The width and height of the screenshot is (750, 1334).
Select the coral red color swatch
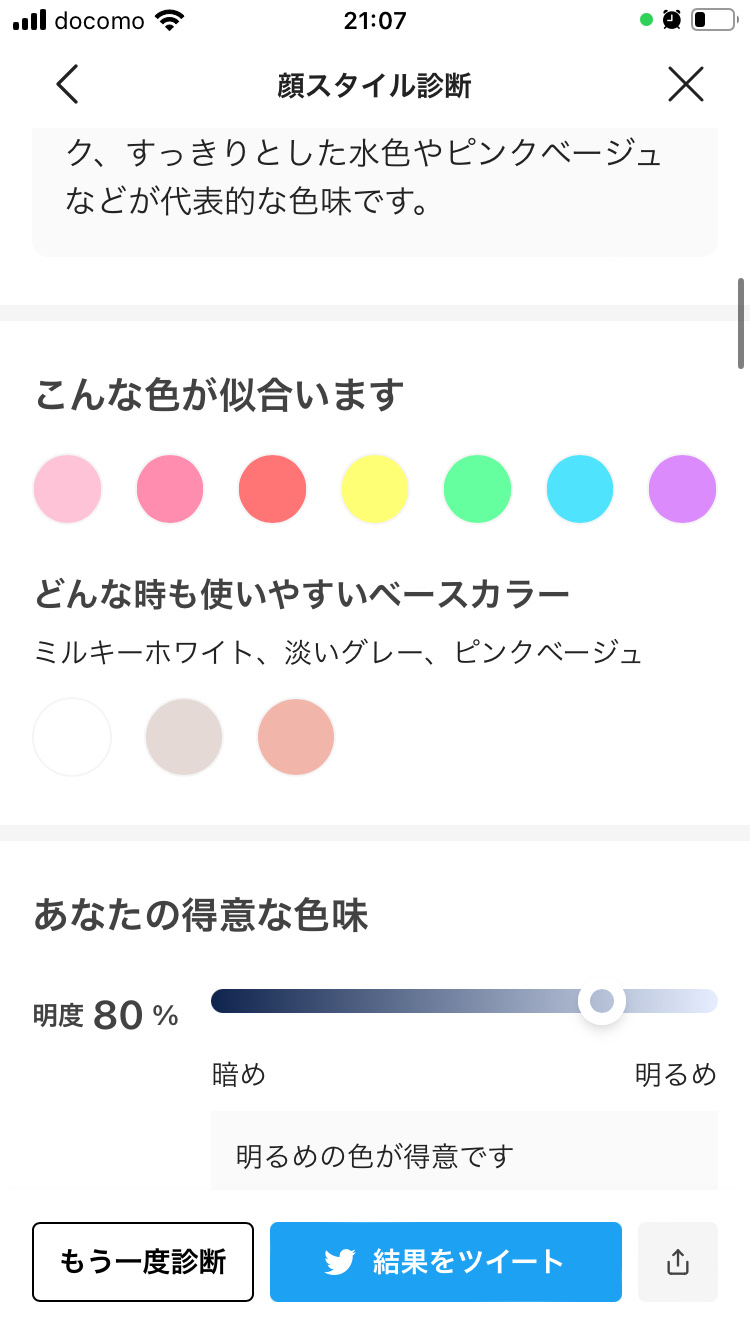[x=272, y=489]
